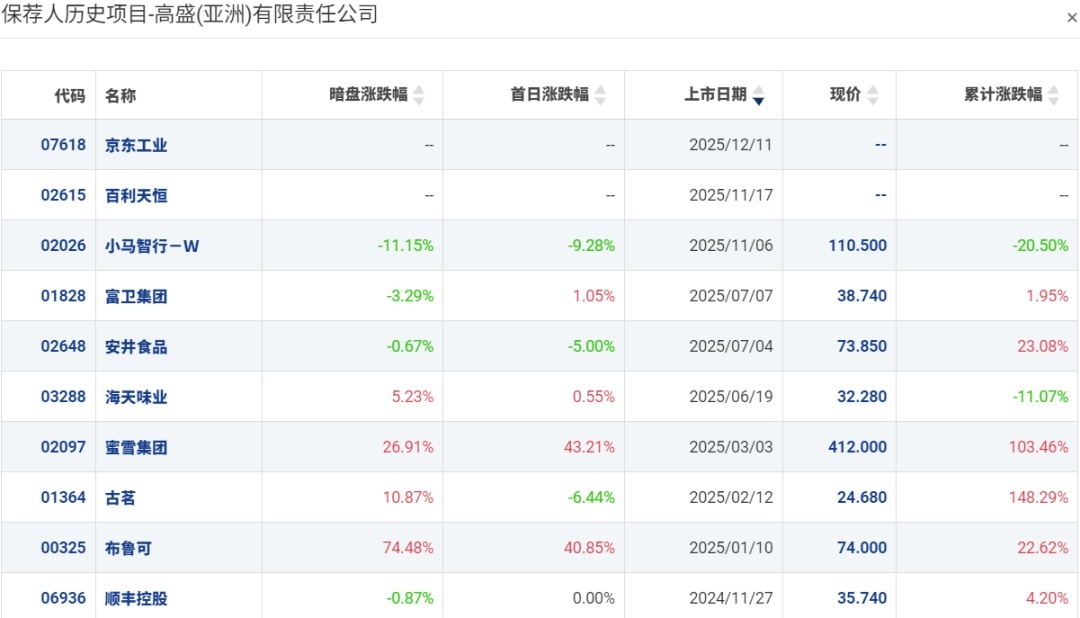Click cumulative change 148.29%

(1039, 497)
